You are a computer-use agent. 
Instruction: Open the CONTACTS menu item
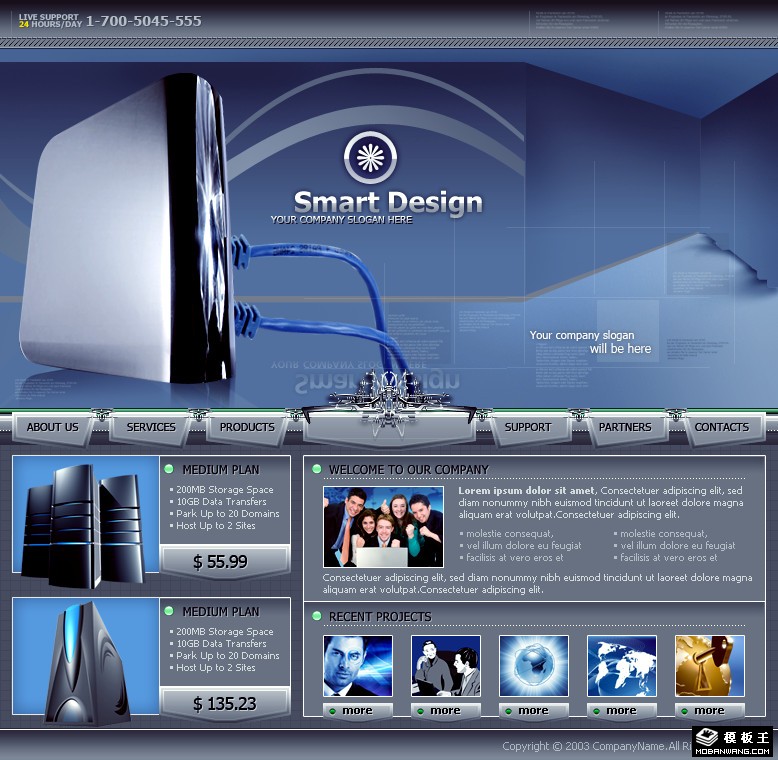(721, 427)
